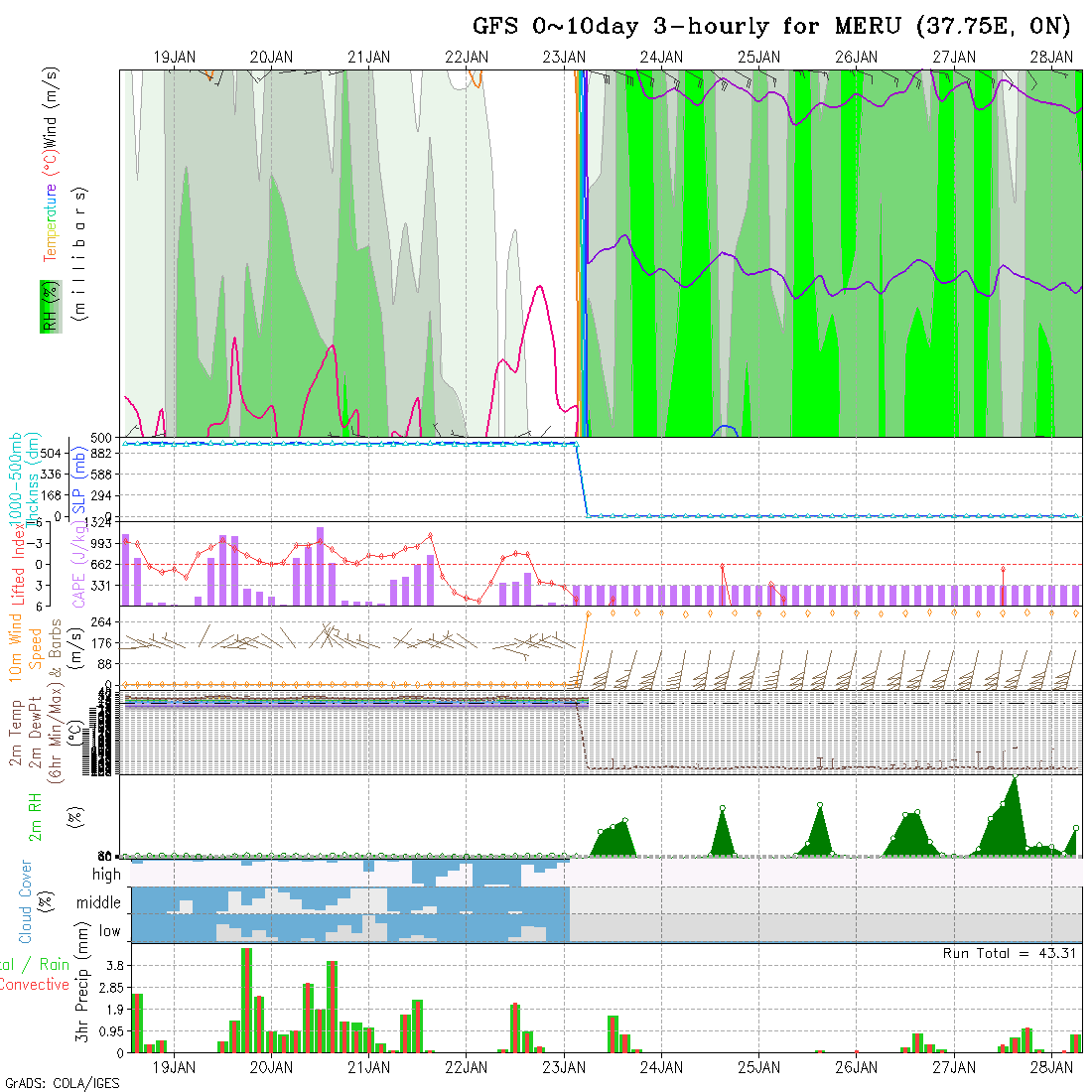The height and width of the screenshot is (1092, 1092).
Task: Click the GFS MERU chart title
Action: pyautogui.click(x=771, y=26)
